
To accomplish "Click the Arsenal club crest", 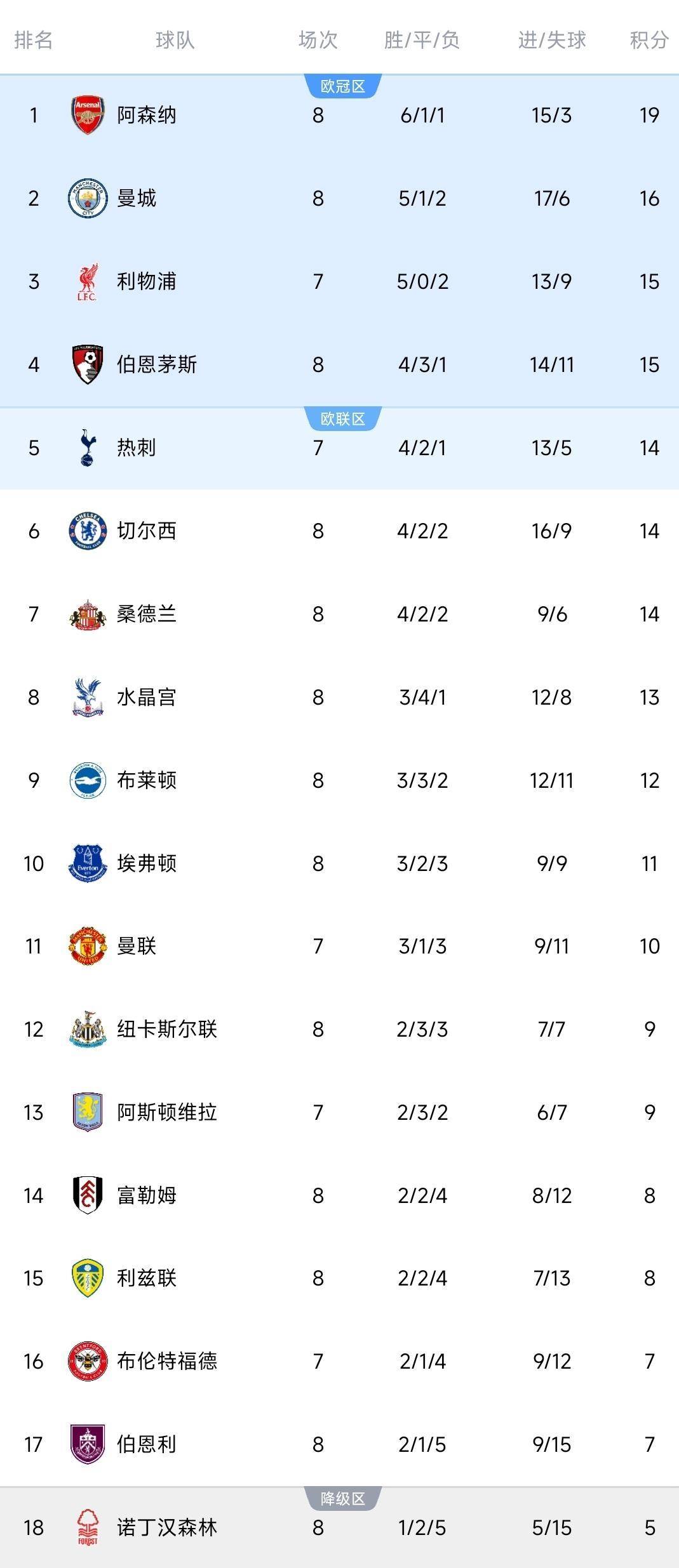I will (x=88, y=115).
